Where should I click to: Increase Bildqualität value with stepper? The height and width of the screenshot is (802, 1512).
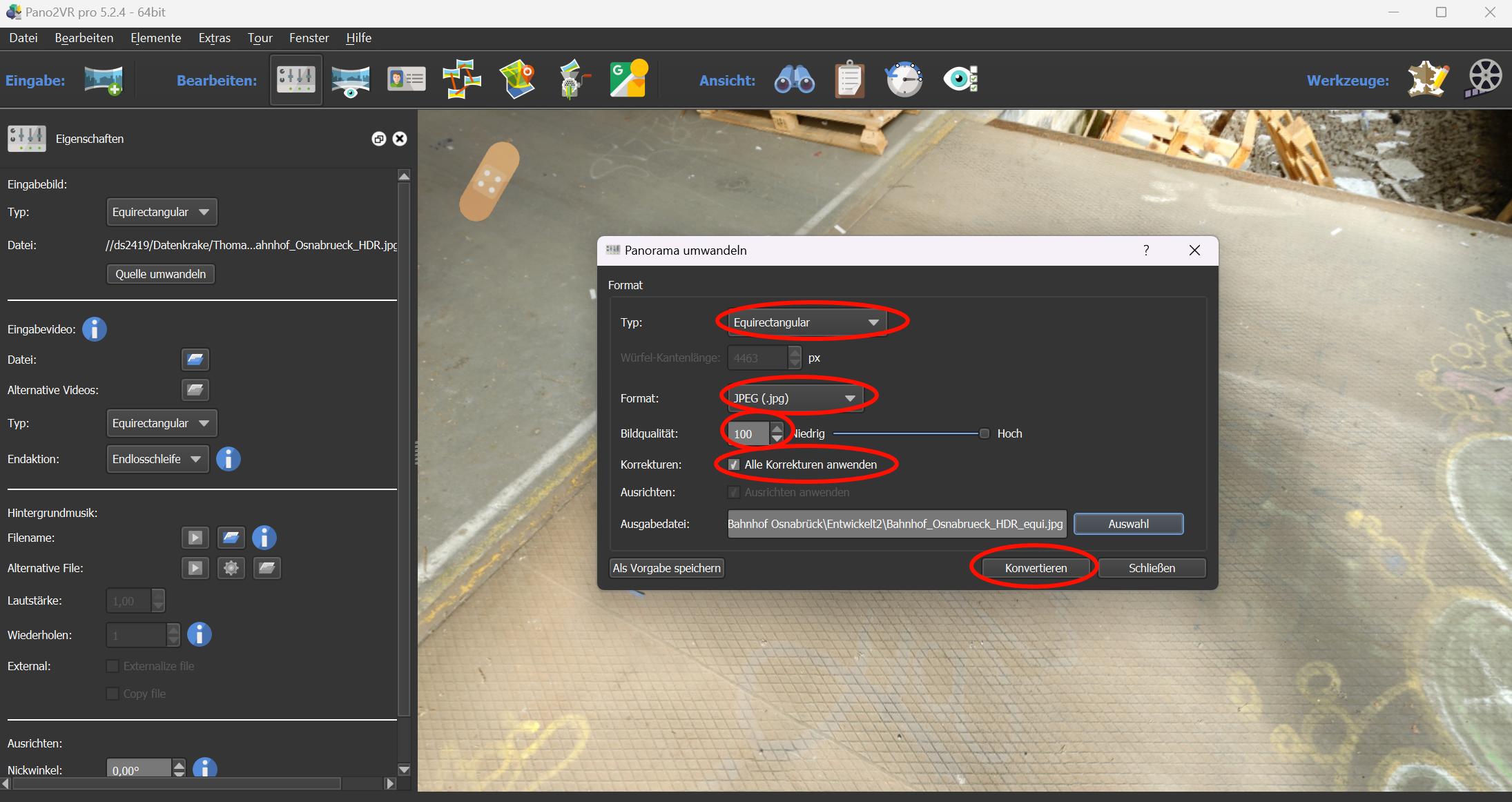(777, 428)
